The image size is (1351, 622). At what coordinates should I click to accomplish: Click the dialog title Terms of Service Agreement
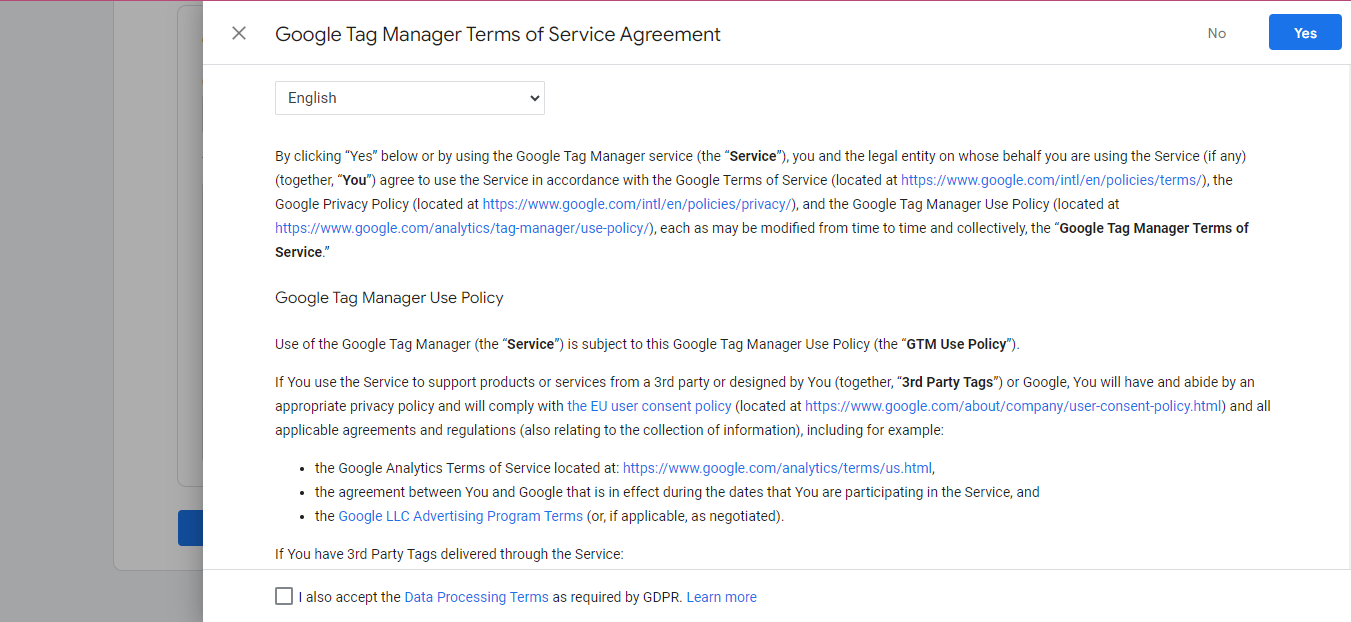(x=497, y=34)
